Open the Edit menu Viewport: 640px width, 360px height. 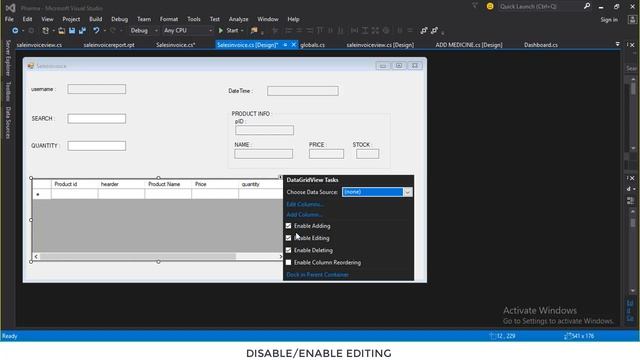[27, 19]
